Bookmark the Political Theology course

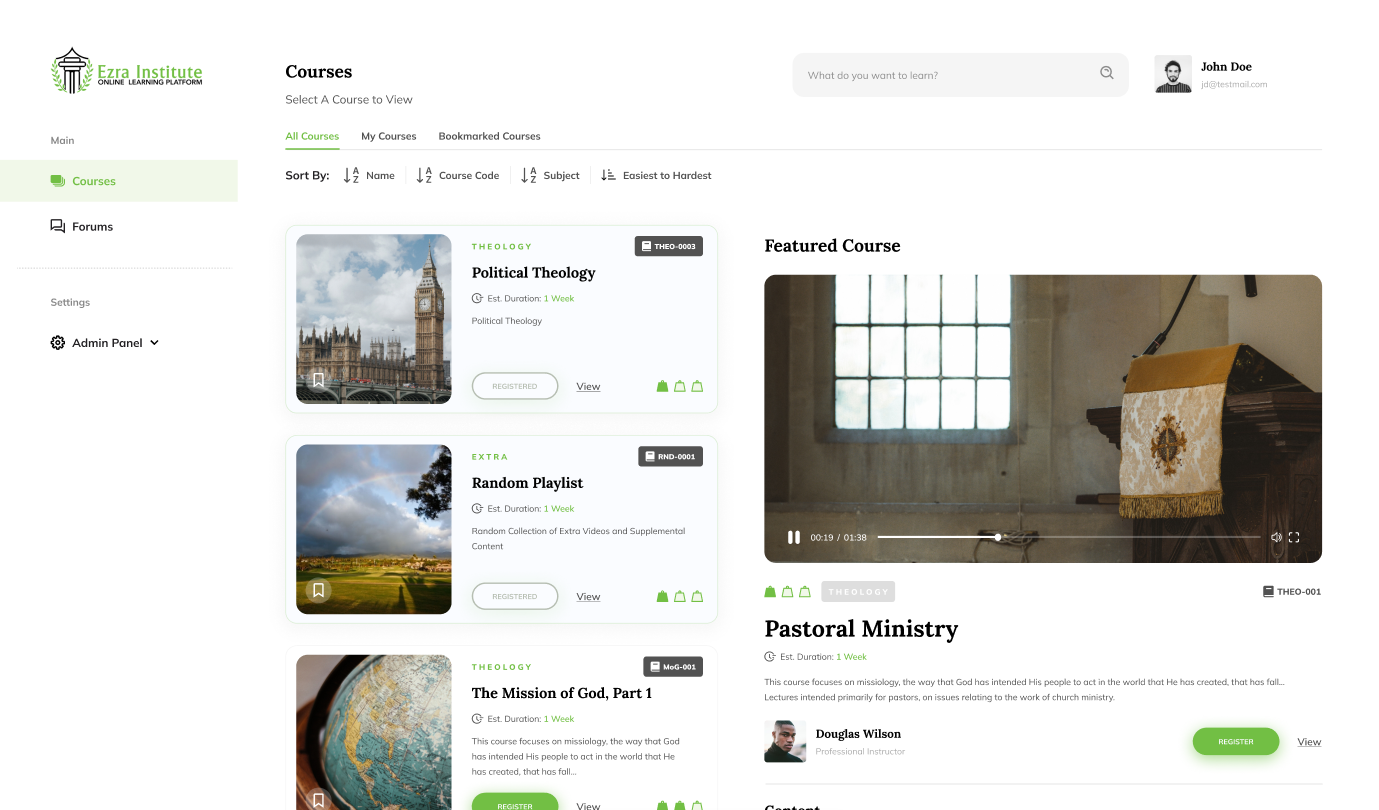[318, 380]
